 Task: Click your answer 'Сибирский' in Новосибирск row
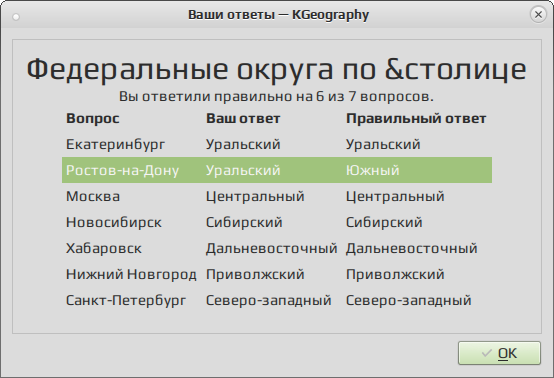coord(244,223)
